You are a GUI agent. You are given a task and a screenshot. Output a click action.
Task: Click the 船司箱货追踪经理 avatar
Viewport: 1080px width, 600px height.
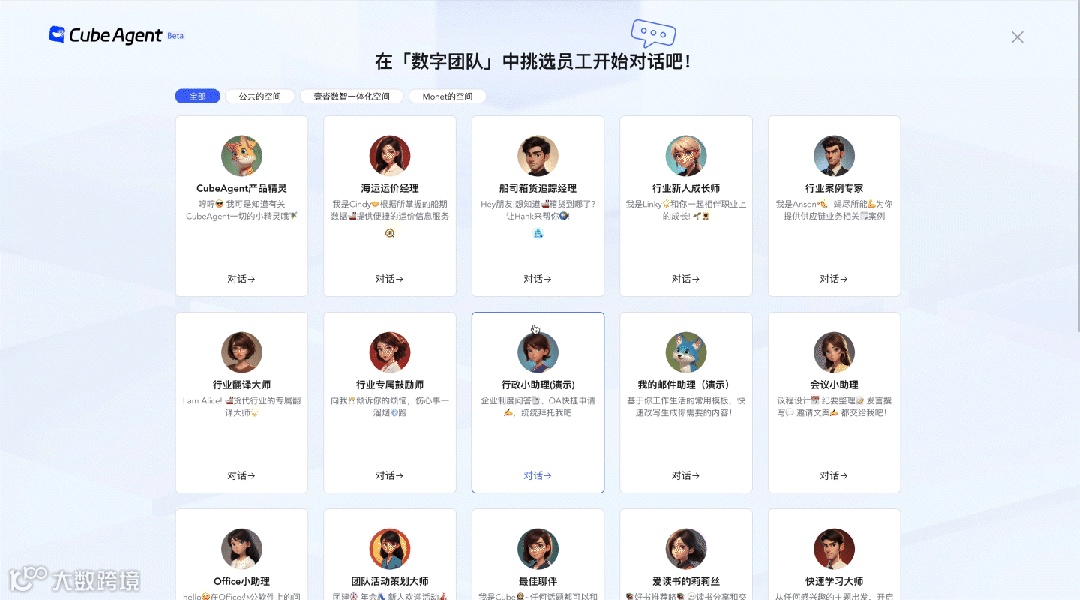[x=538, y=156]
